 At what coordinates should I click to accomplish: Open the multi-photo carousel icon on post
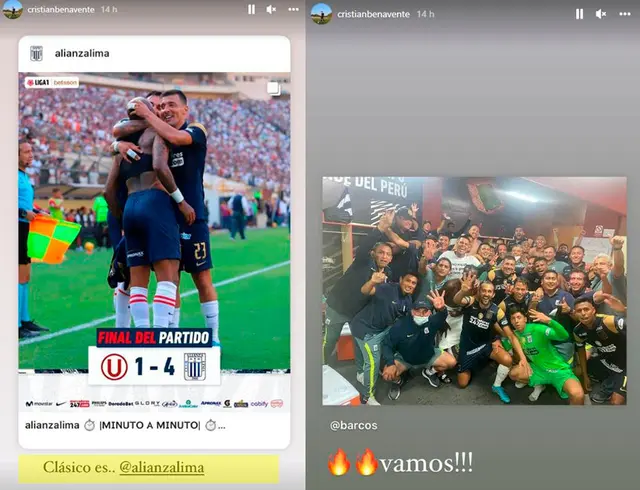(273, 88)
